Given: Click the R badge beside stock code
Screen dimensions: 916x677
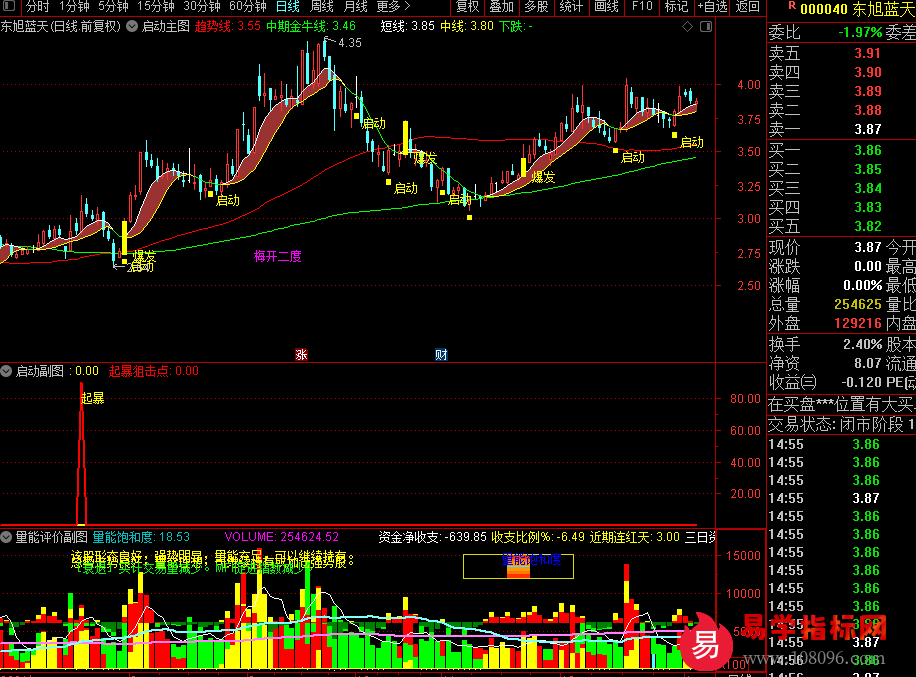Looking at the screenshot, I should click(x=792, y=5).
